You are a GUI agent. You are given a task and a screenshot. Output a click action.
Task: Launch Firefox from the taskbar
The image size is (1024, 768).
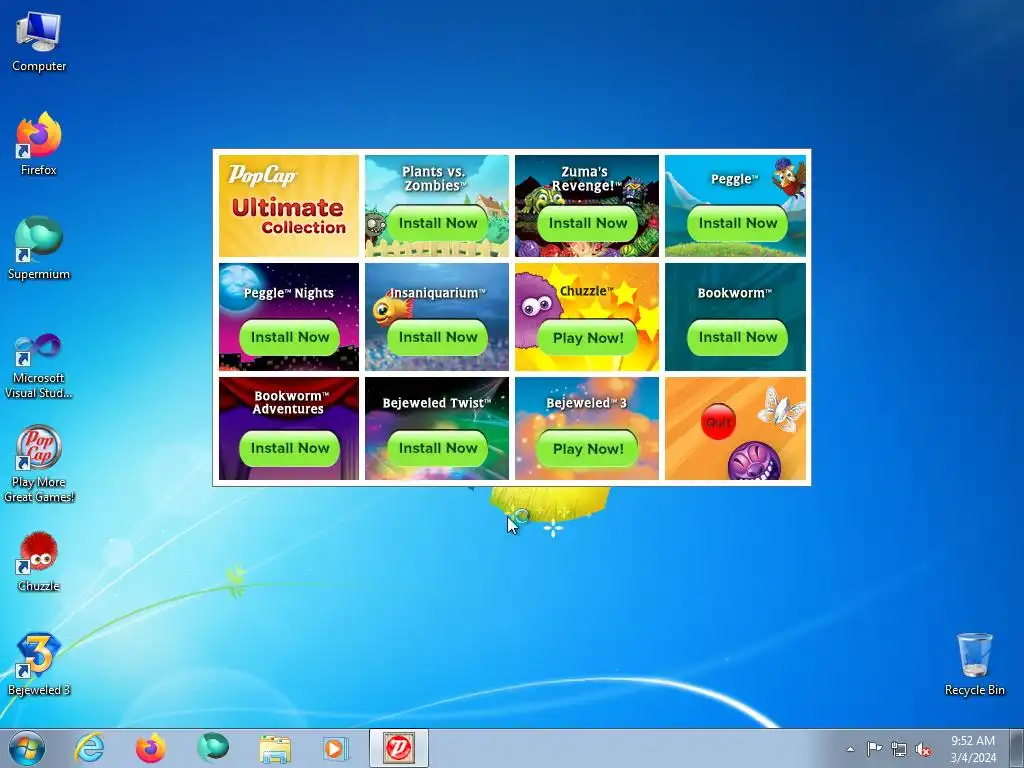pos(150,748)
